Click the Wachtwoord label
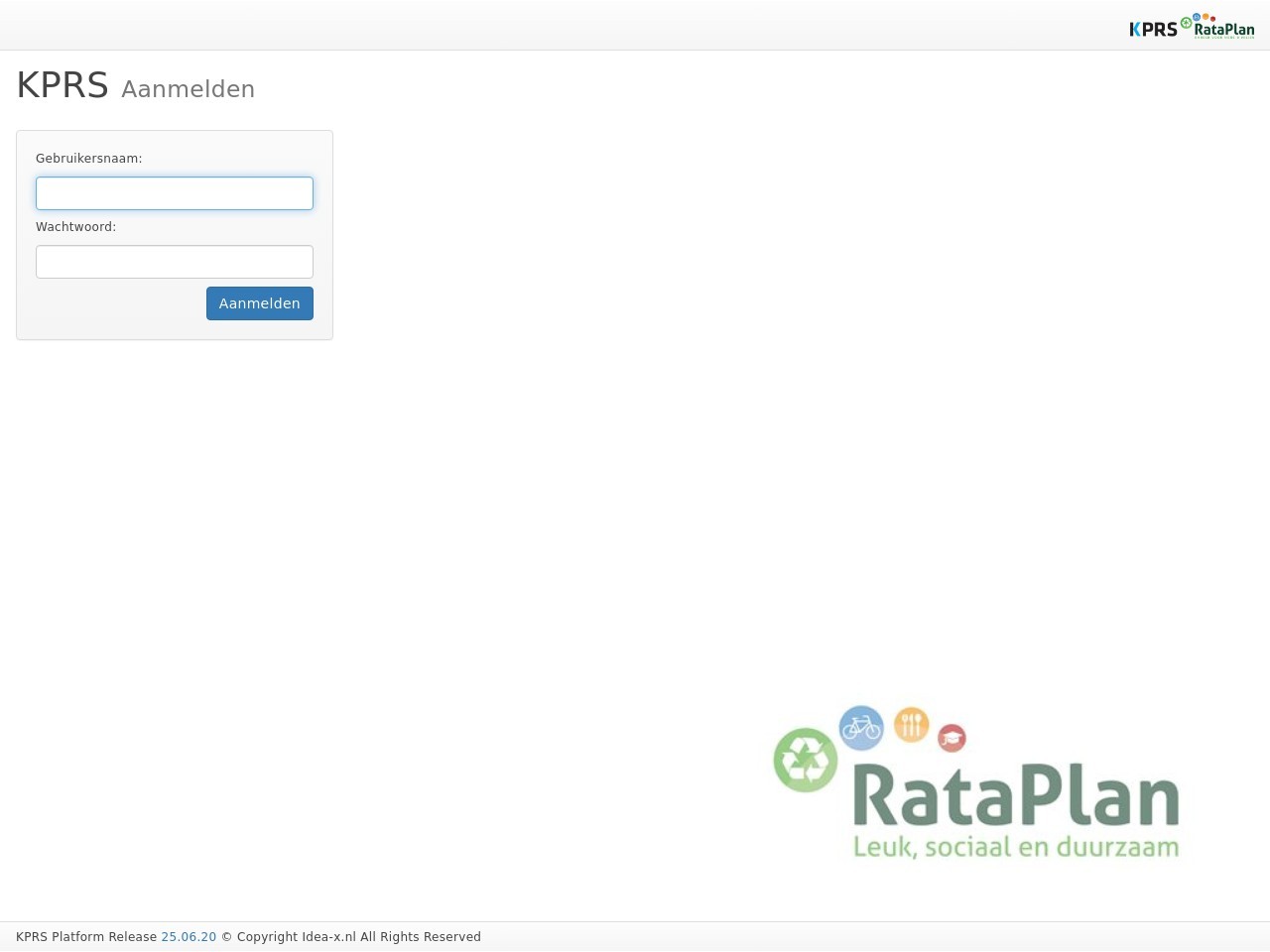 pos(76,227)
